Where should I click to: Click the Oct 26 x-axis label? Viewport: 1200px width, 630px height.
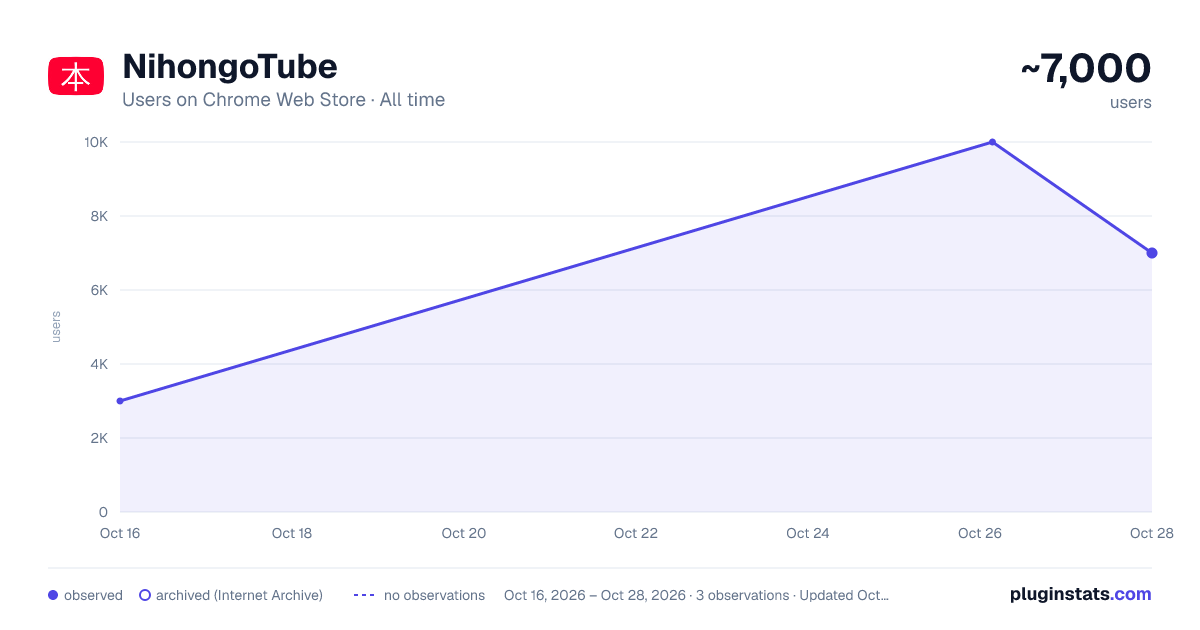[980, 533]
